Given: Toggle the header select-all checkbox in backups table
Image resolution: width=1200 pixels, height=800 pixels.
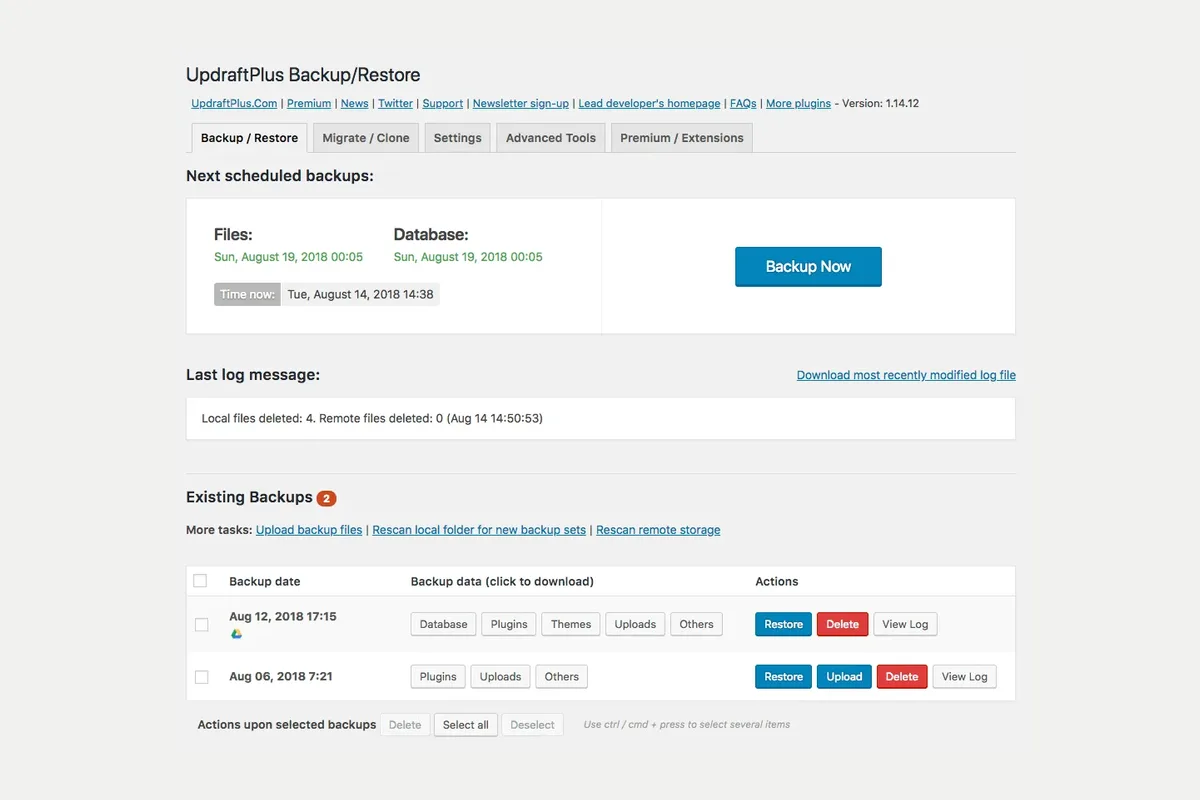Looking at the screenshot, I should point(200,581).
